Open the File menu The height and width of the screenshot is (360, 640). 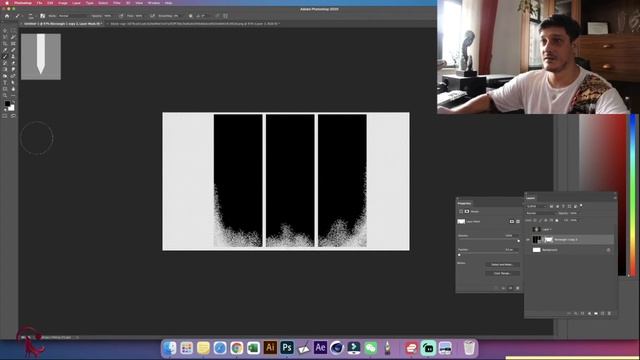coord(39,3)
